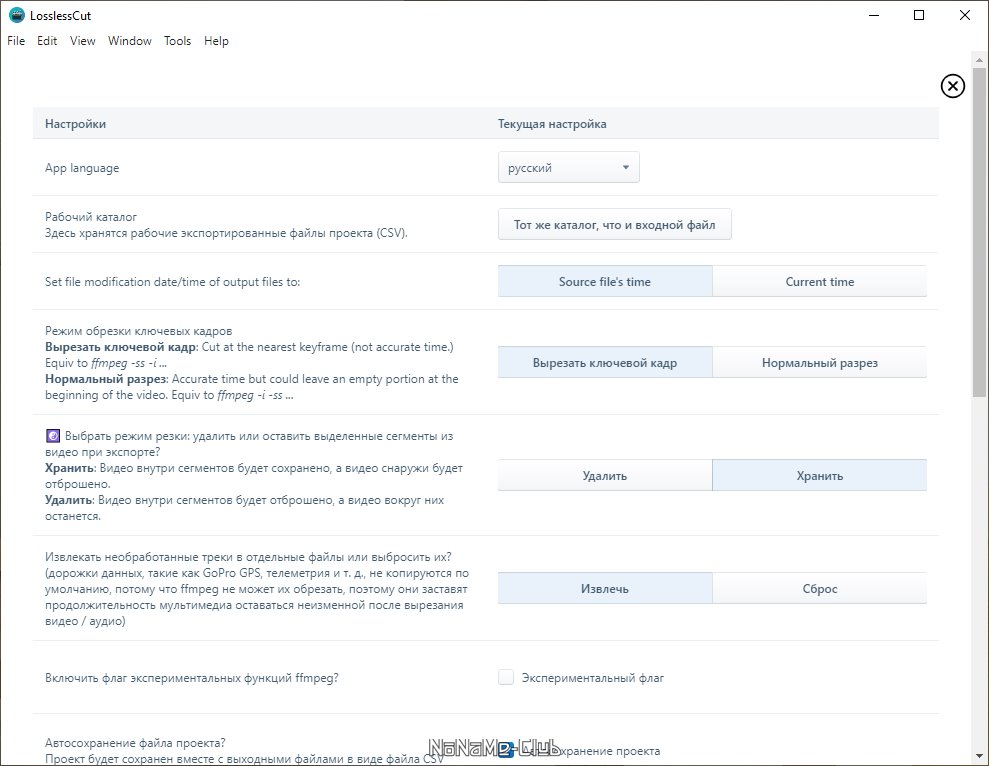This screenshot has height=766, width=989.
Task: Enable the 'Экспериментальный флаг' checkbox
Action: point(506,678)
